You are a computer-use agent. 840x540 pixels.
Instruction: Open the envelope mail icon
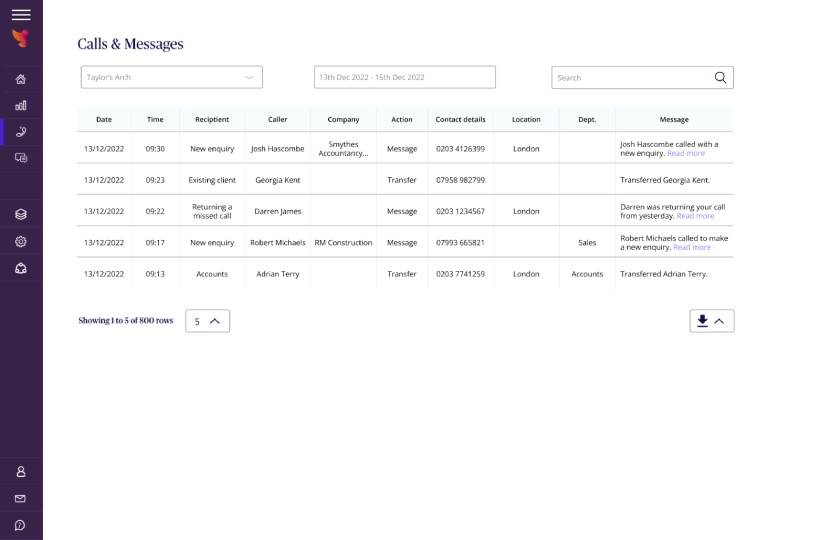[x=20, y=498]
